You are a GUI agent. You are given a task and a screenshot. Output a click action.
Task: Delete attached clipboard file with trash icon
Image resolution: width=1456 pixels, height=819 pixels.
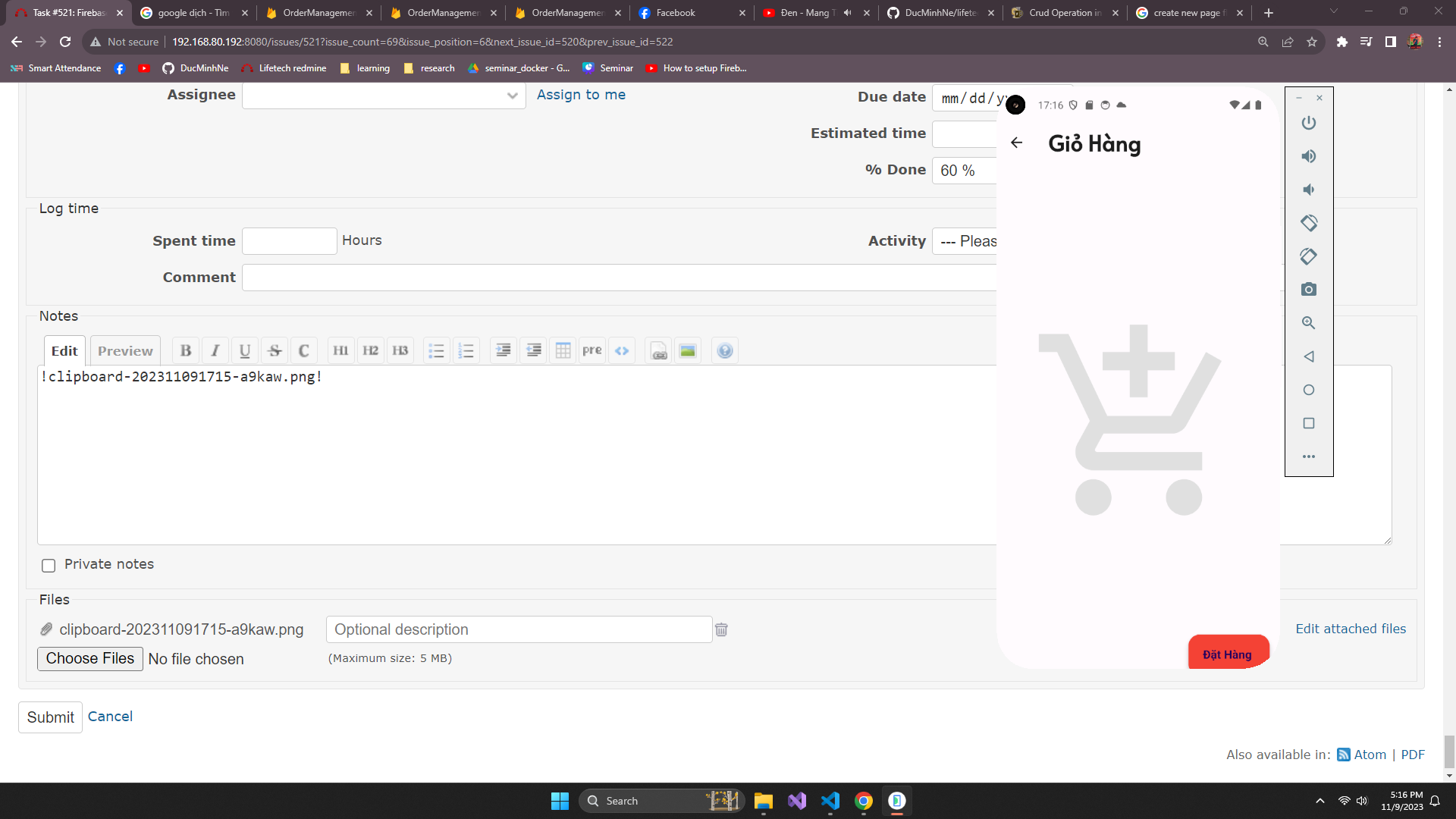(x=721, y=629)
